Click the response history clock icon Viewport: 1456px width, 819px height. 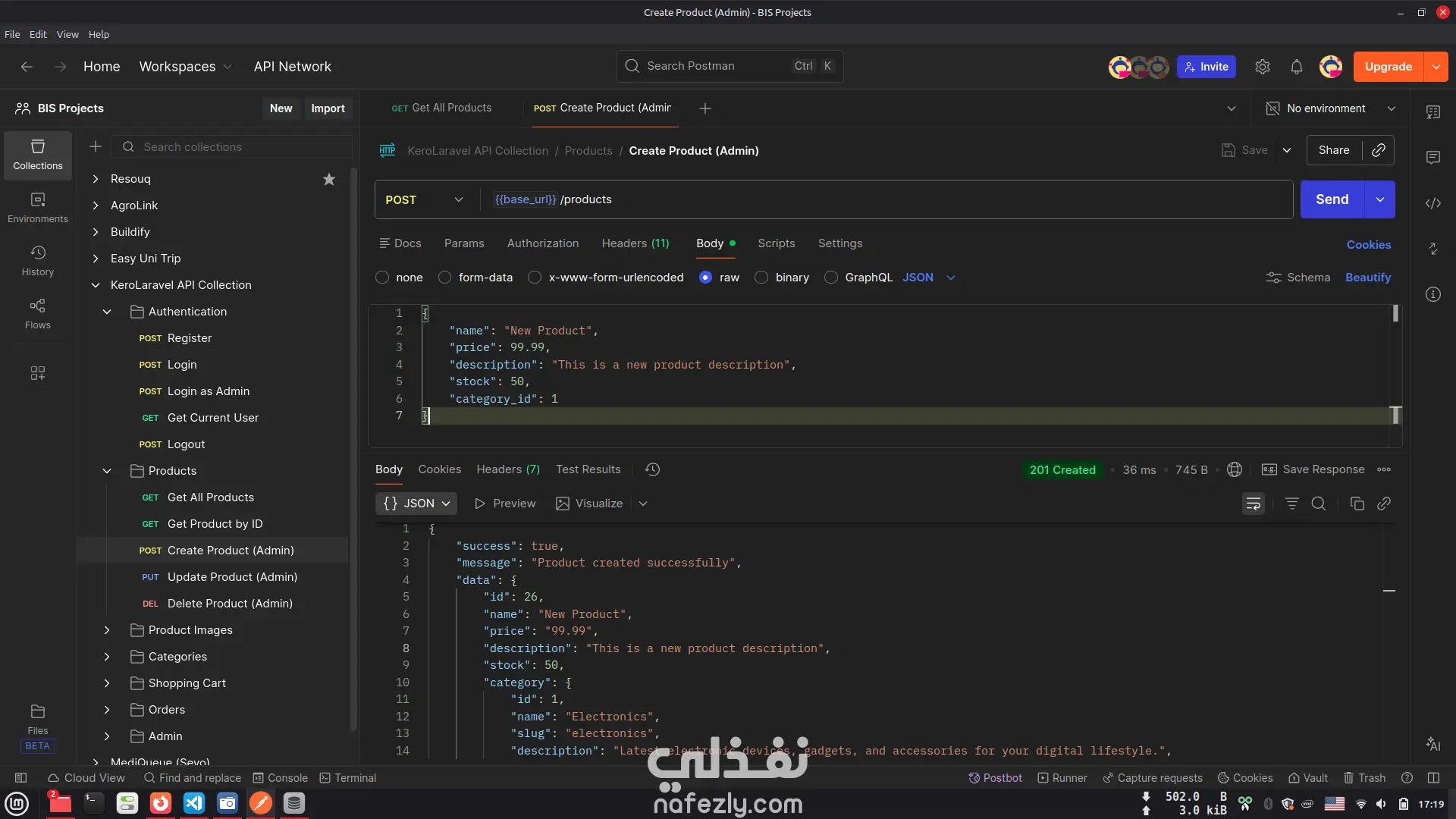tap(652, 469)
